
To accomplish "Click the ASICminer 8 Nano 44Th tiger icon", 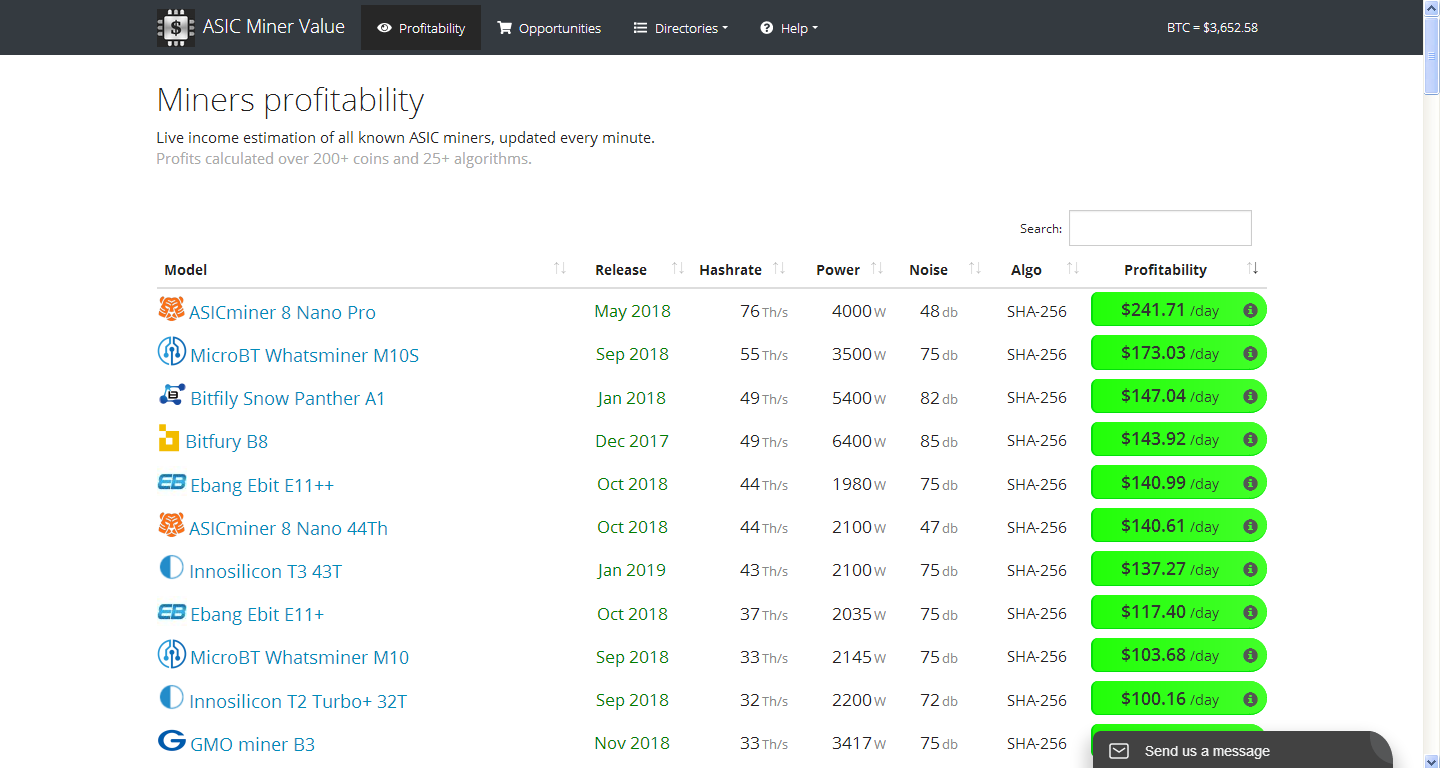I will tap(171, 525).
